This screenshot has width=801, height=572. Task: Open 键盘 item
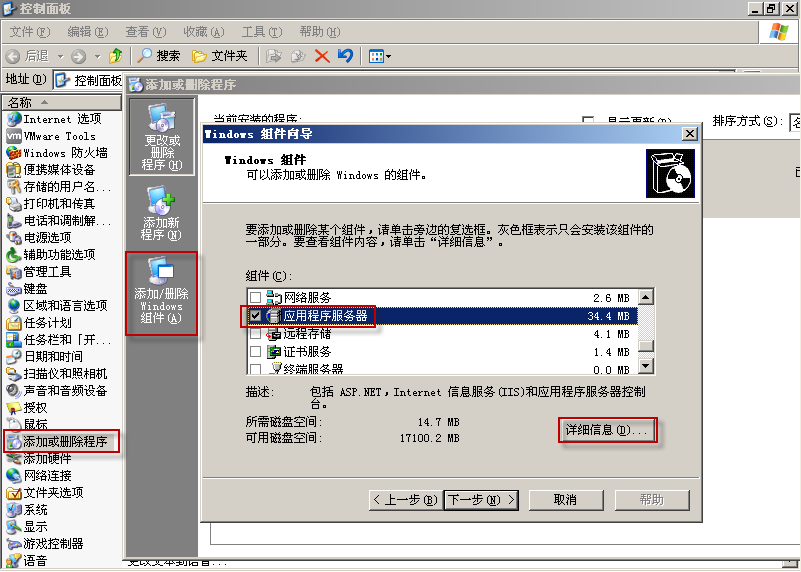(27, 289)
